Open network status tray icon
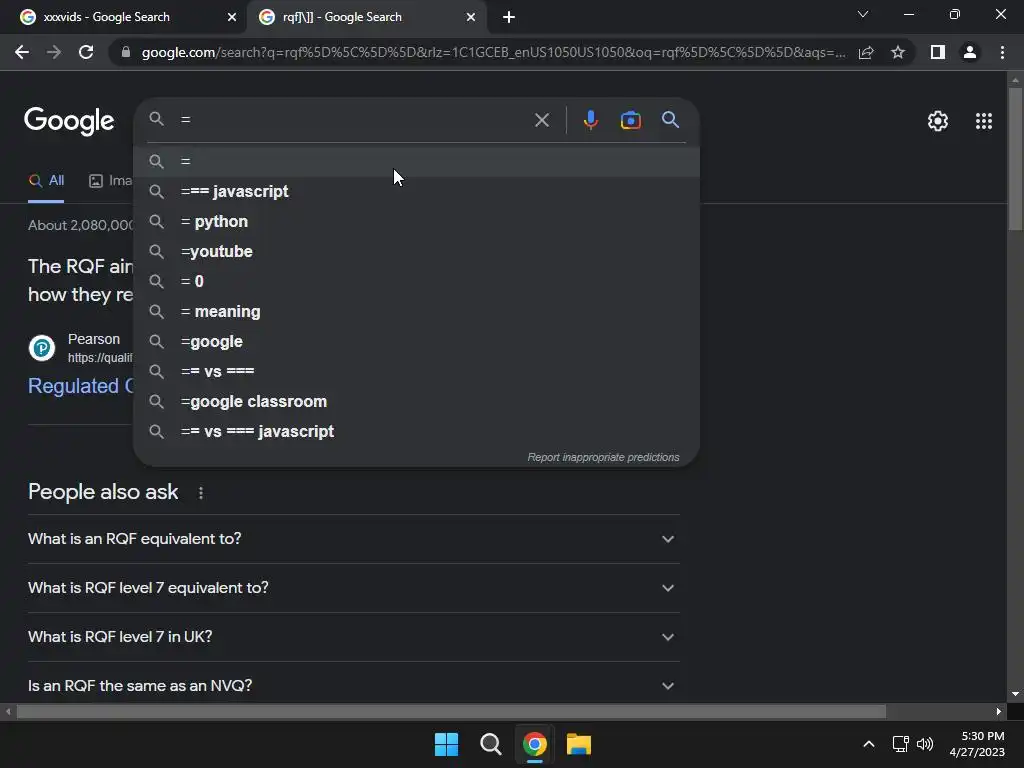The width and height of the screenshot is (1024, 768). tap(901, 744)
